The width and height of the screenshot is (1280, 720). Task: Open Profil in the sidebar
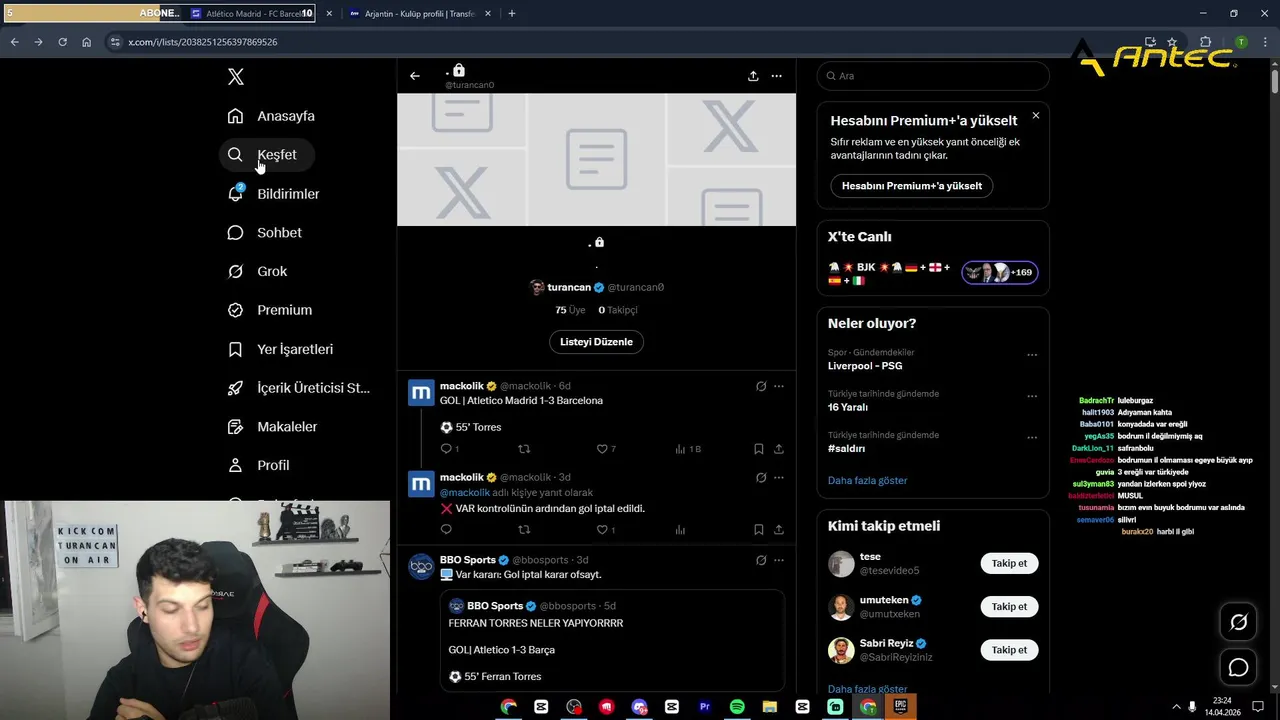pos(259,466)
